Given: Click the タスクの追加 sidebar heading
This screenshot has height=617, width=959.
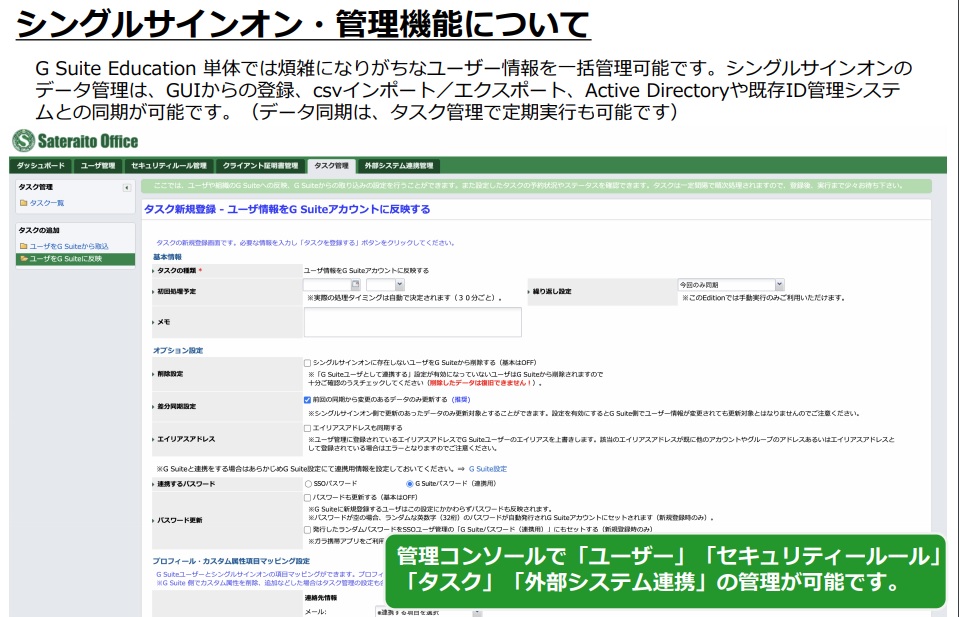Looking at the screenshot, I should coord(39,231).
